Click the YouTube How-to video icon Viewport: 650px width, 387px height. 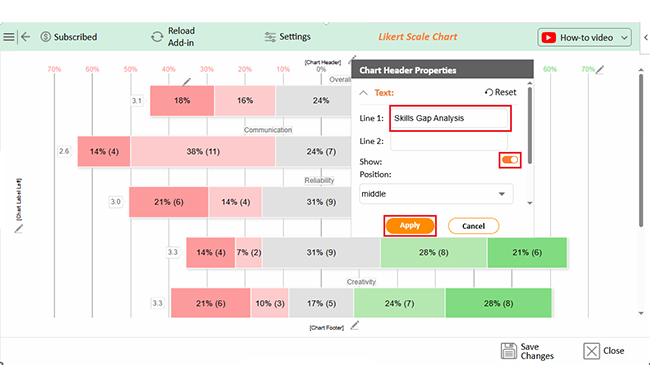point(548,38)
